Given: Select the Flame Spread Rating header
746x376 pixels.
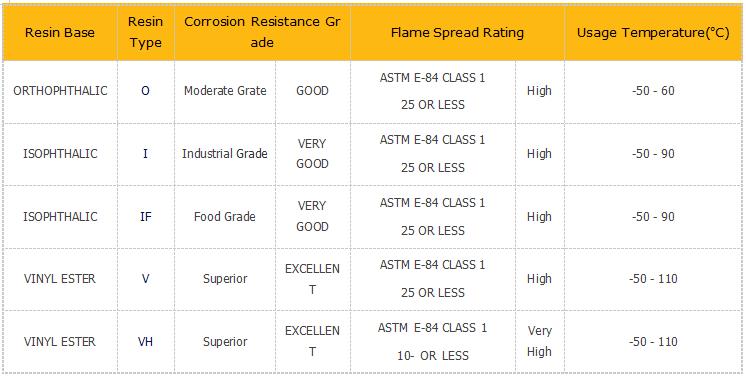Looking at the screenshot, I should [x=457, y=33].
